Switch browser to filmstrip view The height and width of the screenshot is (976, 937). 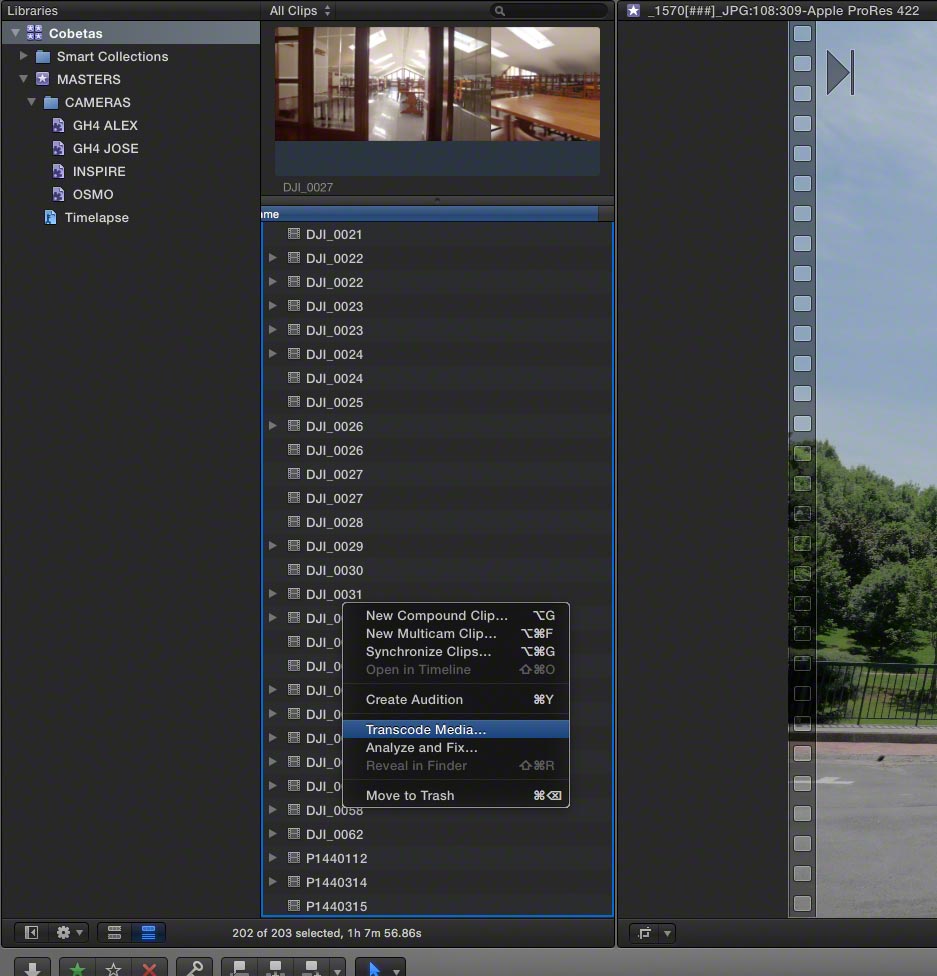115,932
